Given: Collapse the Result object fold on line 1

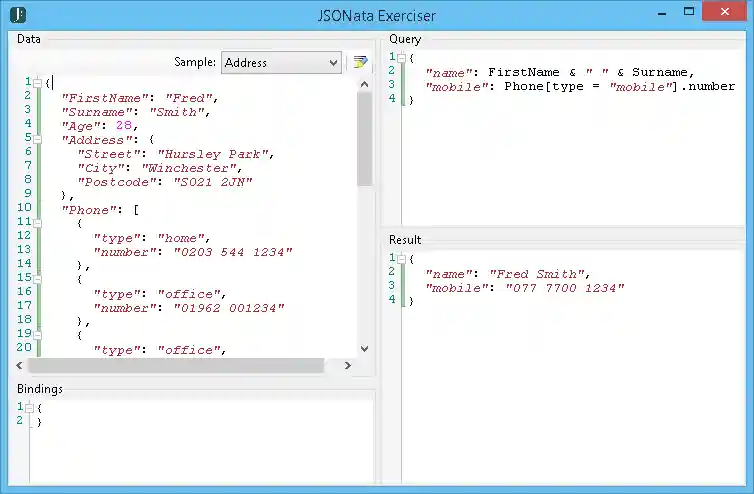Looking at the screenshot, I should (402, 259).
